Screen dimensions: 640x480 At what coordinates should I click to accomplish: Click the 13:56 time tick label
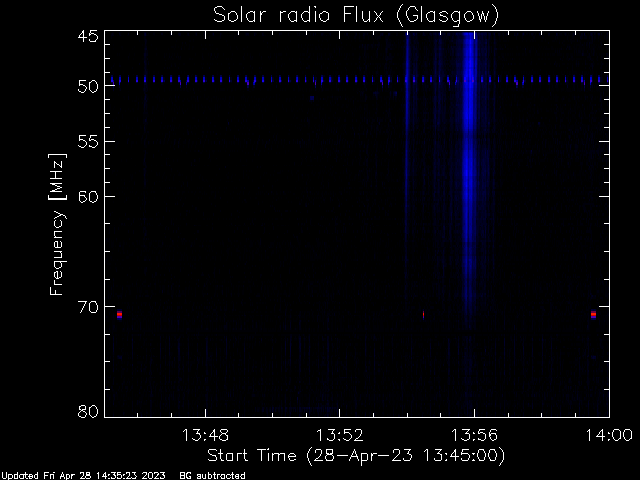click(x=474, y=435)
